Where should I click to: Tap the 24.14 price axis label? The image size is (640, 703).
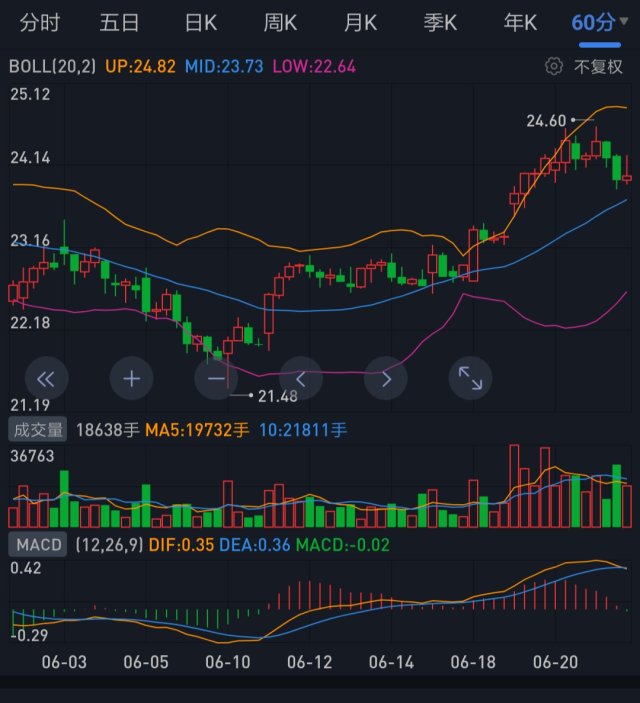coord(30,157)
